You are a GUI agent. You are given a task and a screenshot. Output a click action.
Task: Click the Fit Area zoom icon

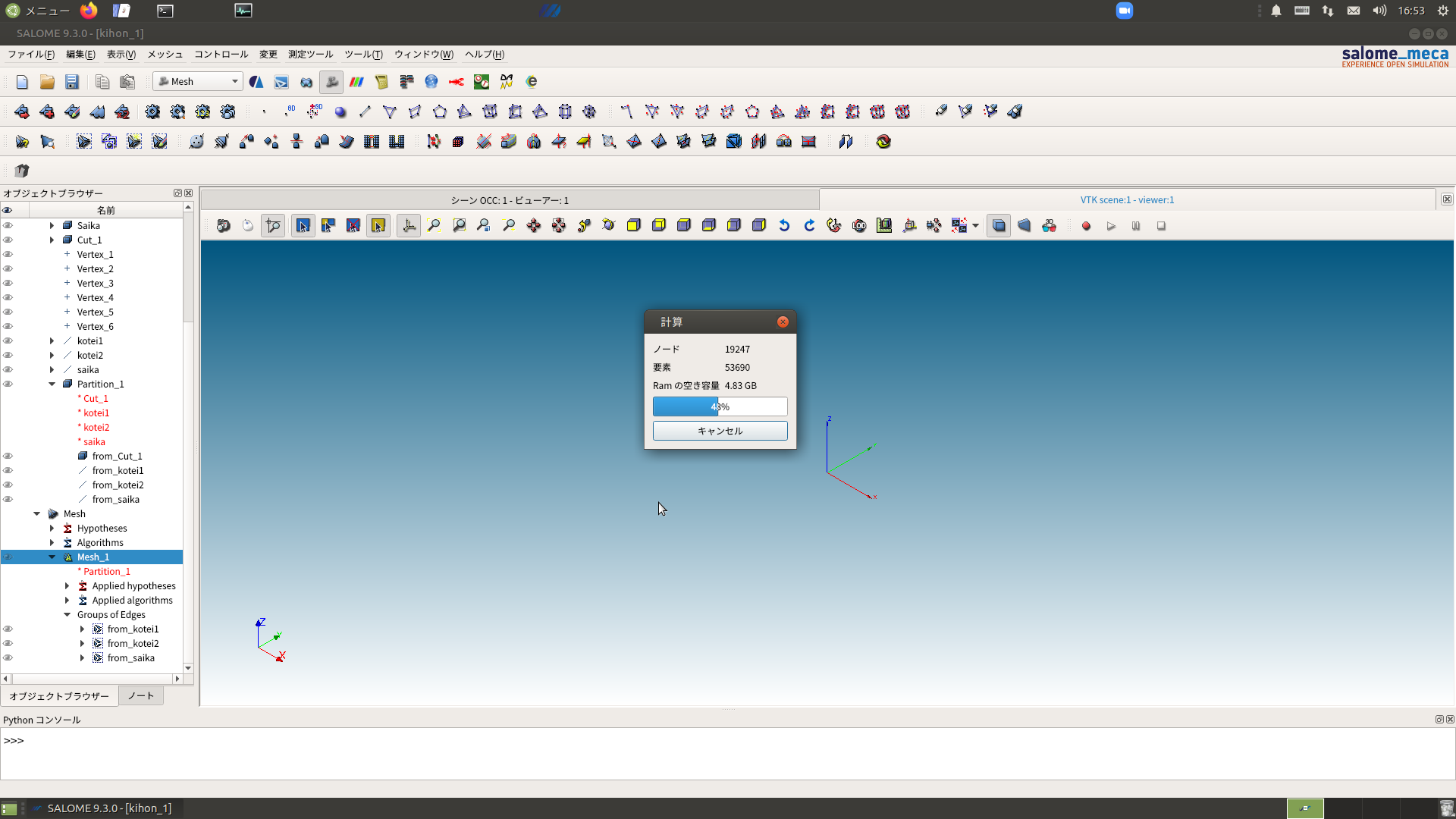point(460,226)
